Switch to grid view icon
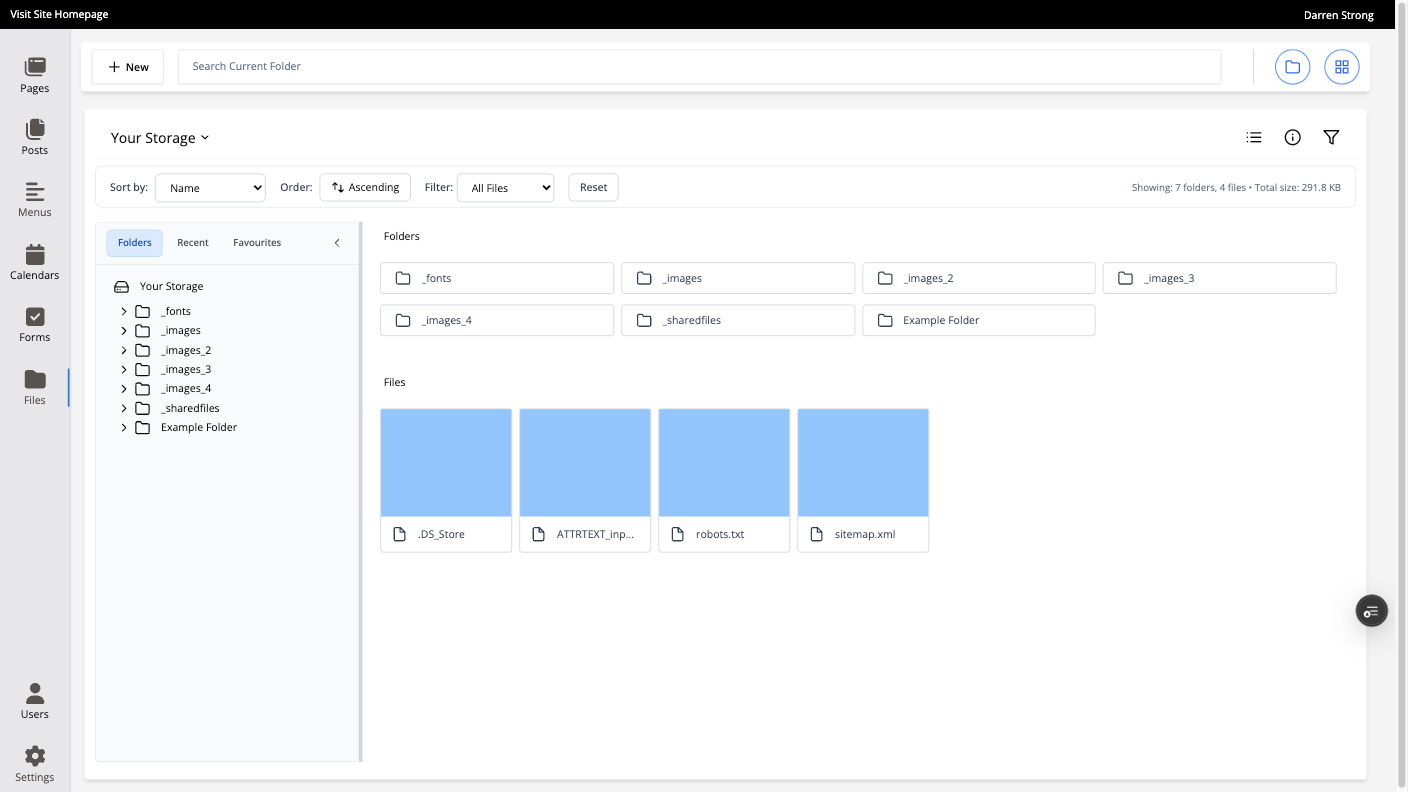The image size is (1408, 792). pos(1342,67)
